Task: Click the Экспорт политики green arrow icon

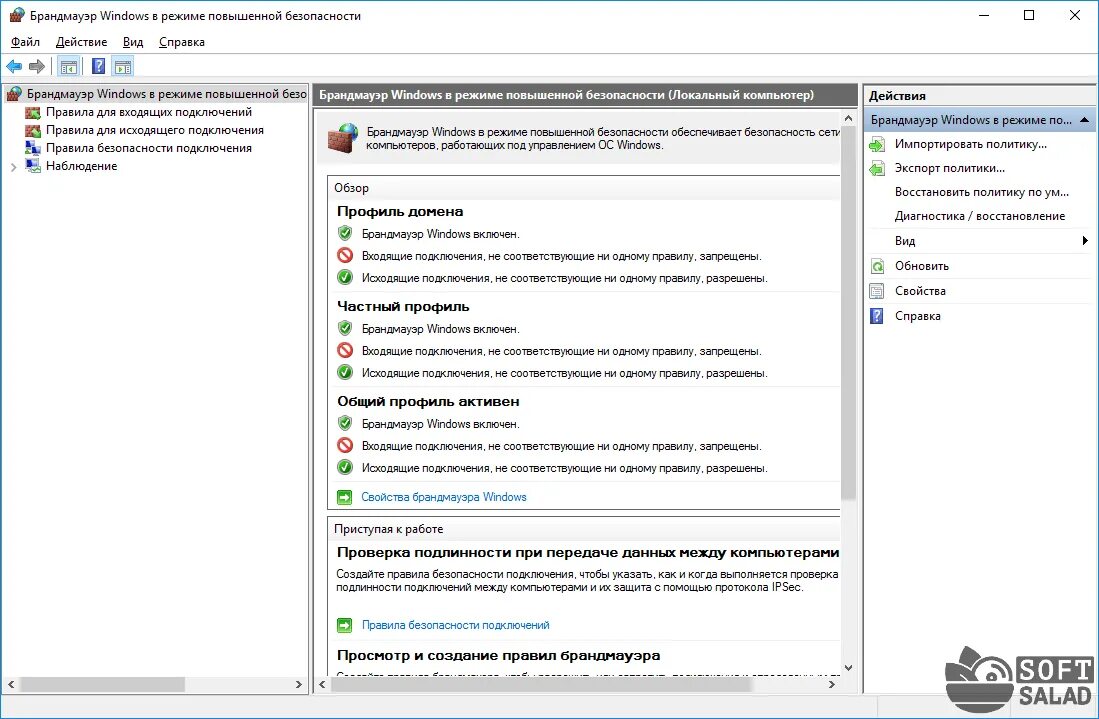Action: point(877,168)
